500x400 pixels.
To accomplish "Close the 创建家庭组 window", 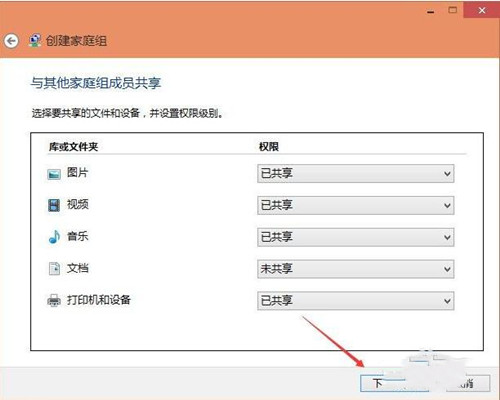I will (x=482, y=10).
